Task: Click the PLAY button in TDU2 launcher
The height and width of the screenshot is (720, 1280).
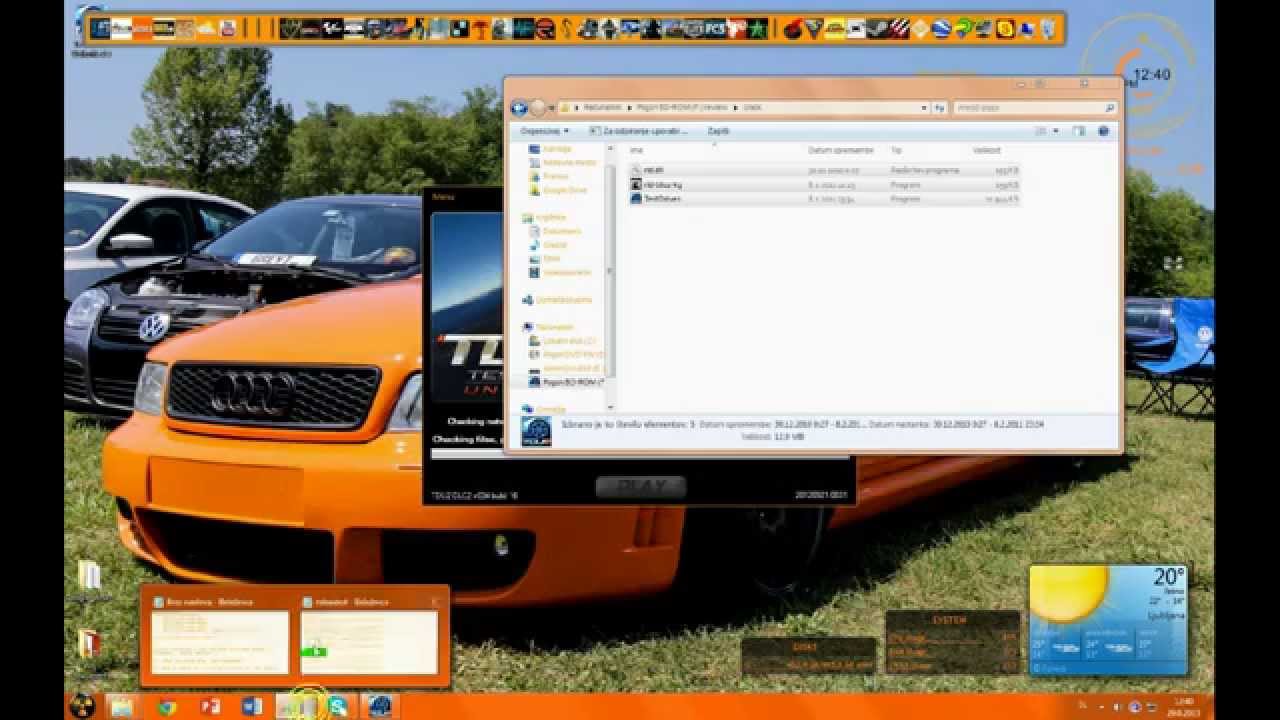Action: (641, 486)
